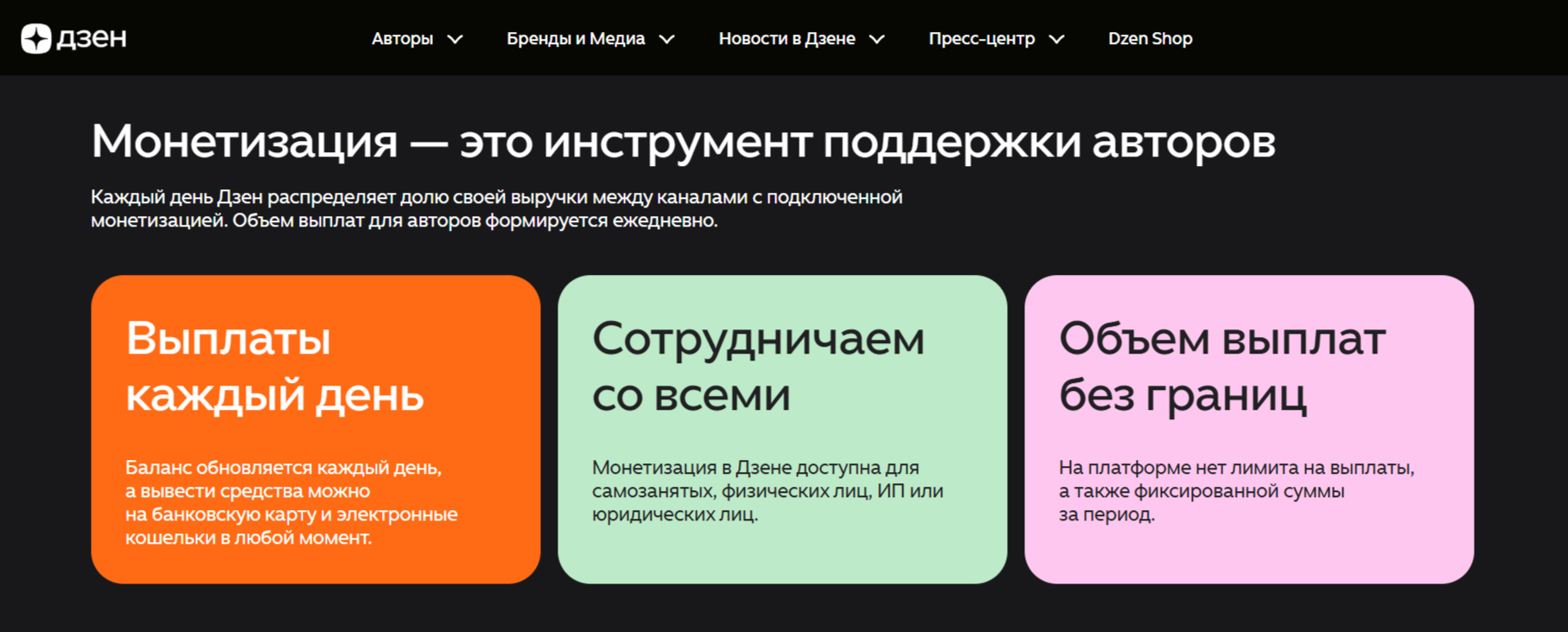
Task: Open the Пресс-центр menu
Action: [981, 39]
